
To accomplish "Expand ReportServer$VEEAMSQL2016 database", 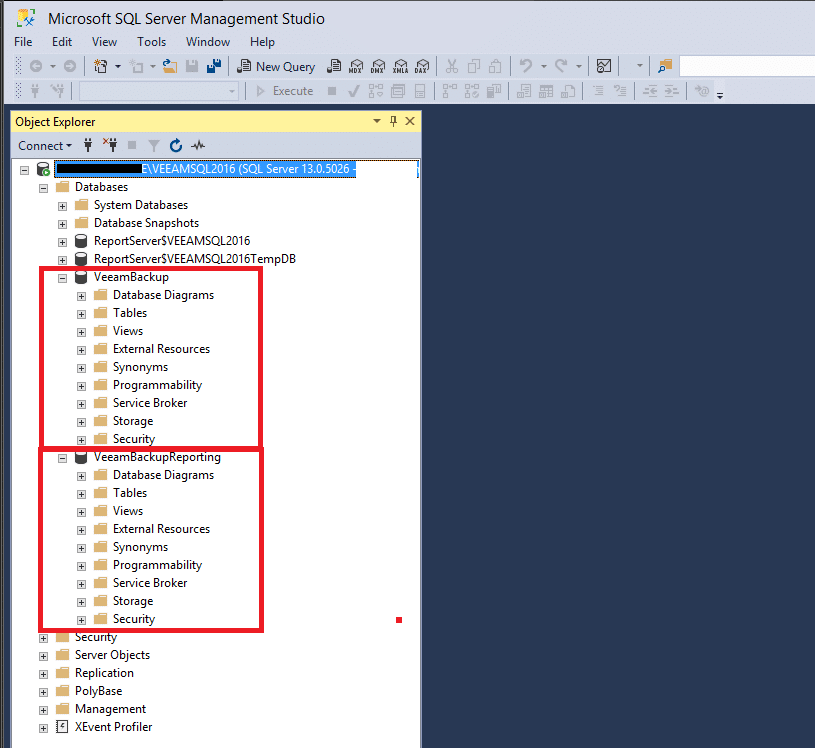I will click(62, 242).
